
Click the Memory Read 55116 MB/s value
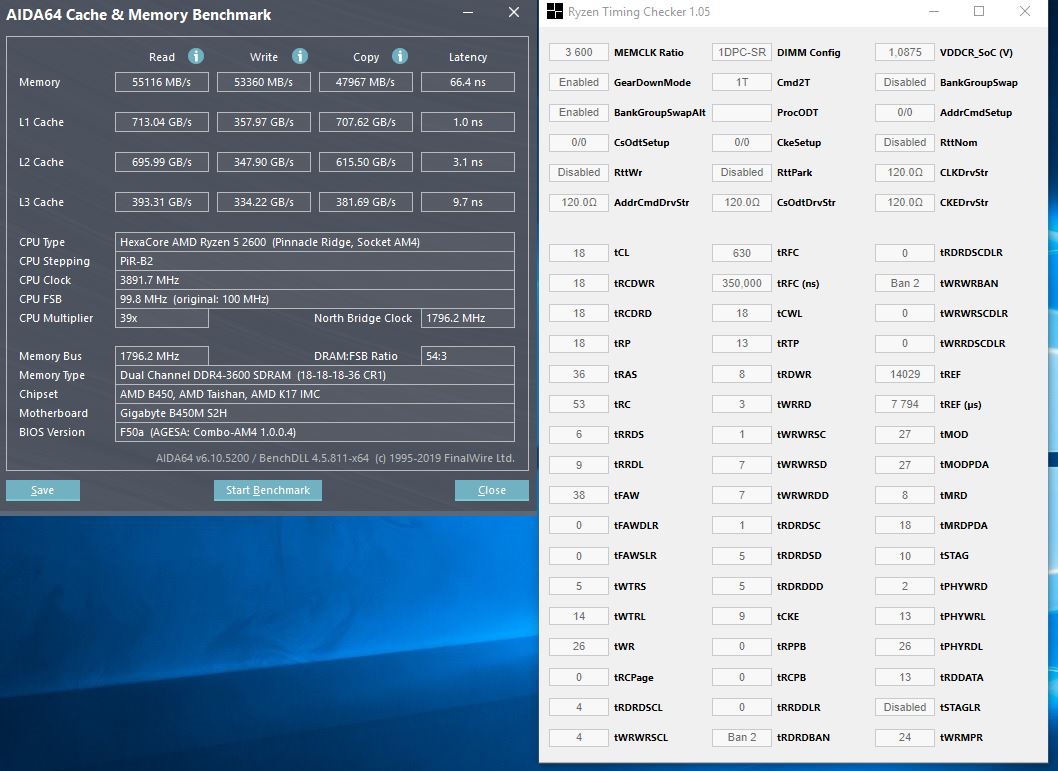(x=162, y=82)
